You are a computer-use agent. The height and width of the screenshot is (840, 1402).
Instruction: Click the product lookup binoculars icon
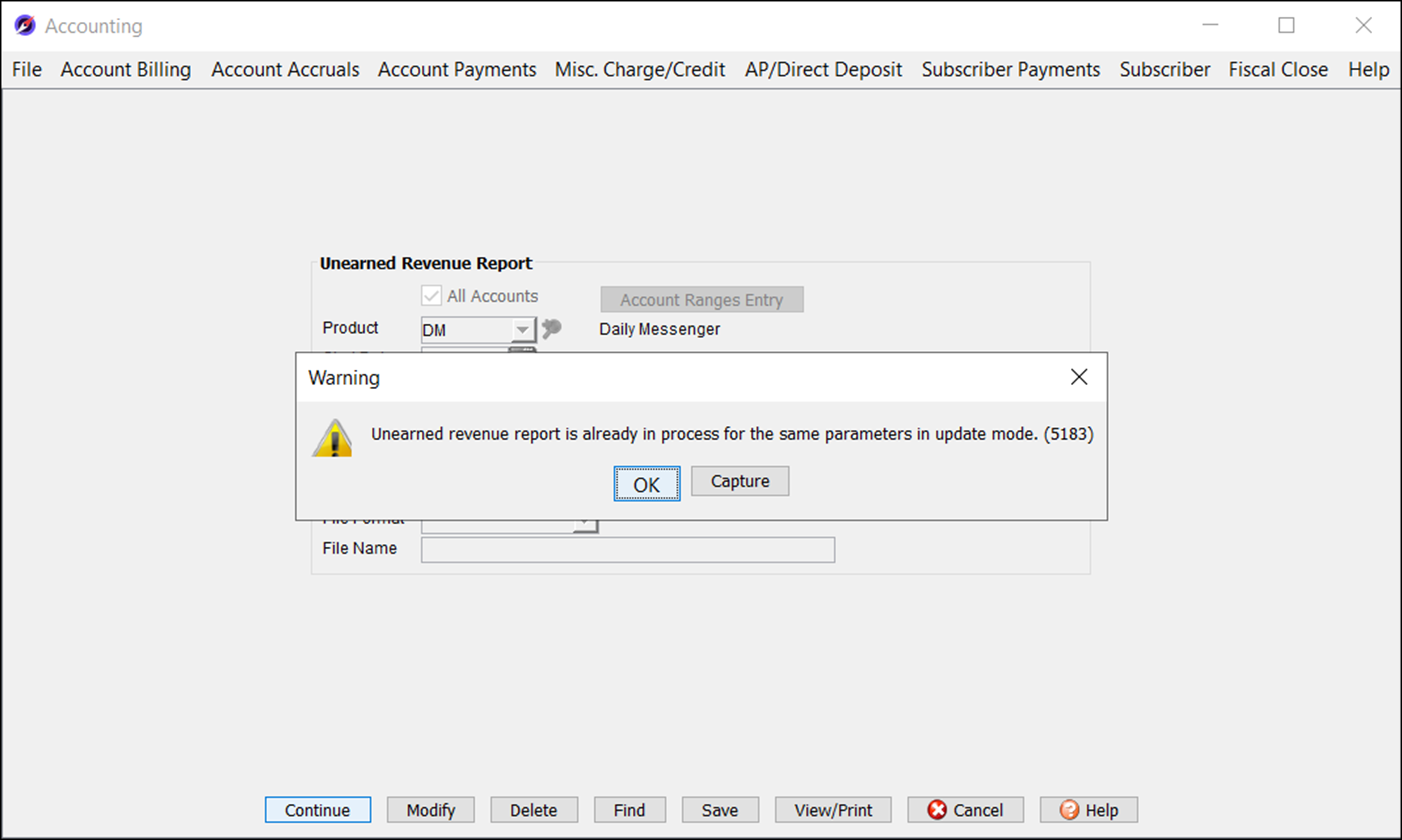click(551, 328)
